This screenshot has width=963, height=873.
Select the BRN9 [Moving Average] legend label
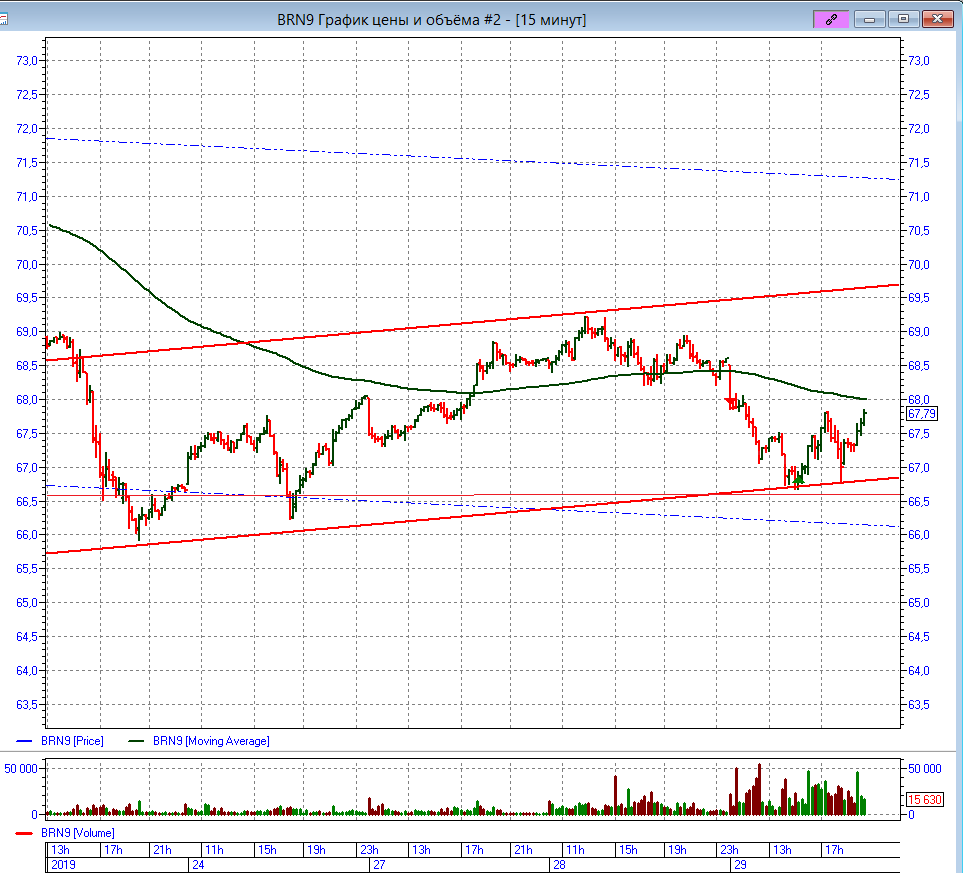[x=210, y=741]
